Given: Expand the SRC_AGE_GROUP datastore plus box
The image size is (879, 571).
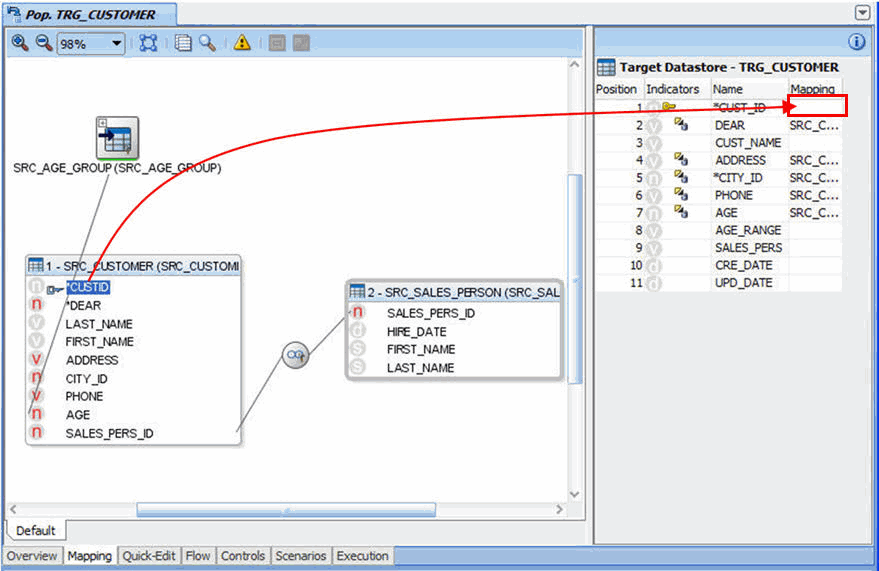Looking at the screenshot, I should 102,122.
